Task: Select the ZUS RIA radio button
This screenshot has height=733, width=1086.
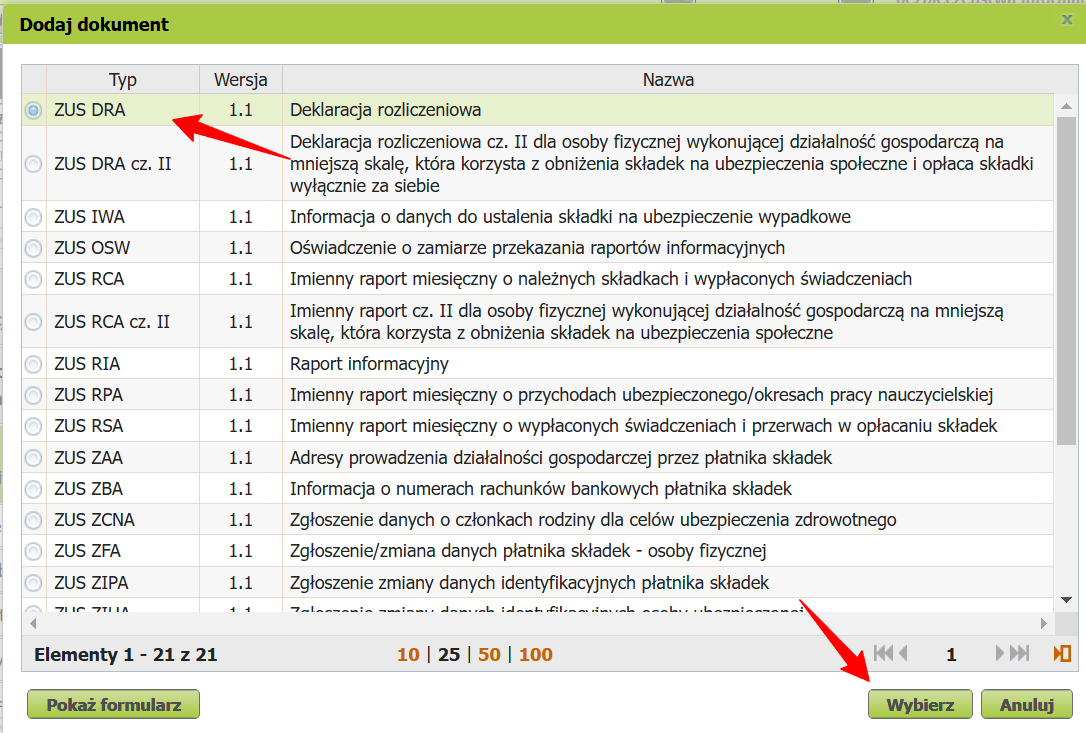Action: (x=33, y=364)
